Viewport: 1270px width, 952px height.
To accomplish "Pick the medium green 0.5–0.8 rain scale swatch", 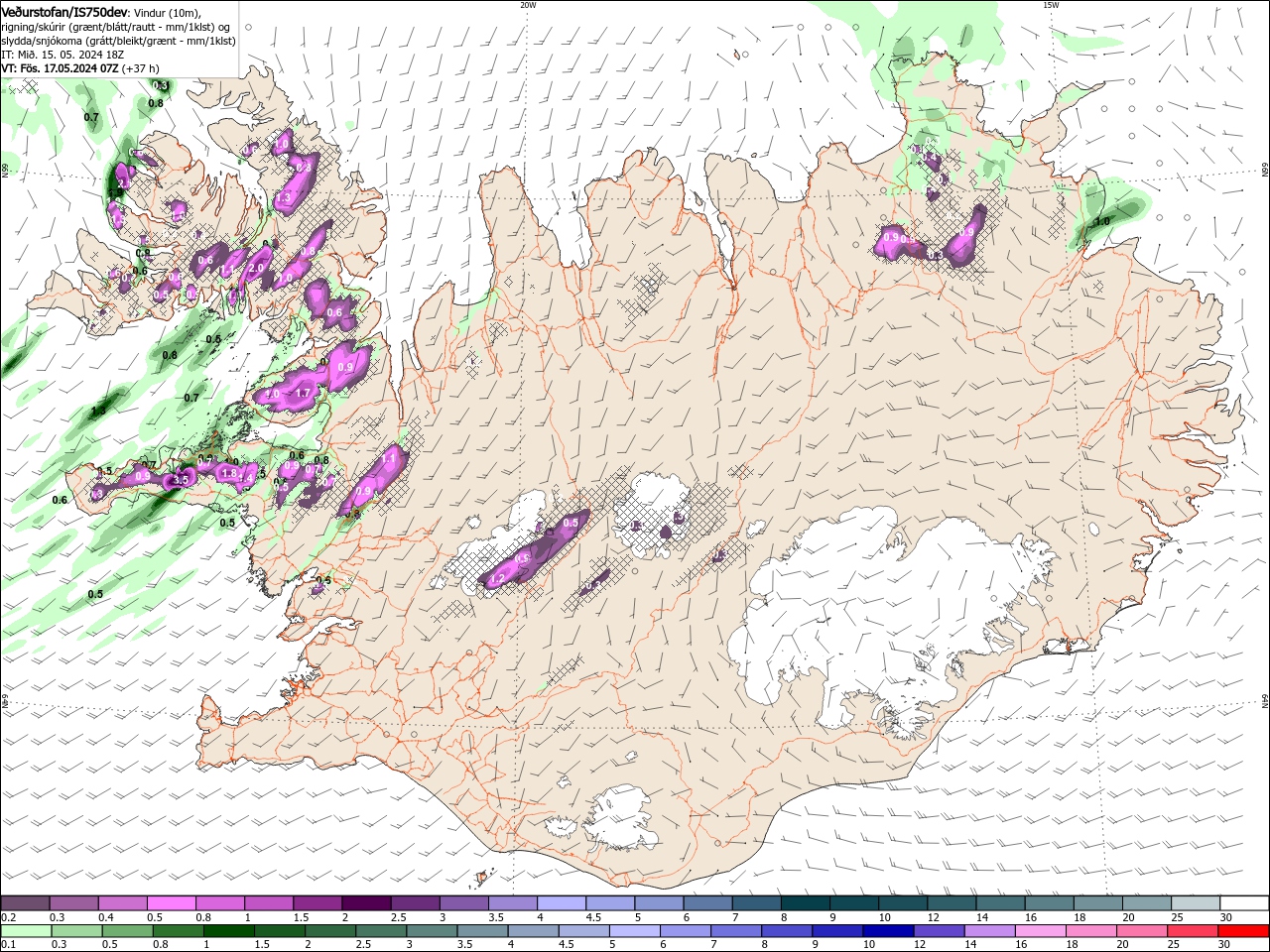I will 128,930.
